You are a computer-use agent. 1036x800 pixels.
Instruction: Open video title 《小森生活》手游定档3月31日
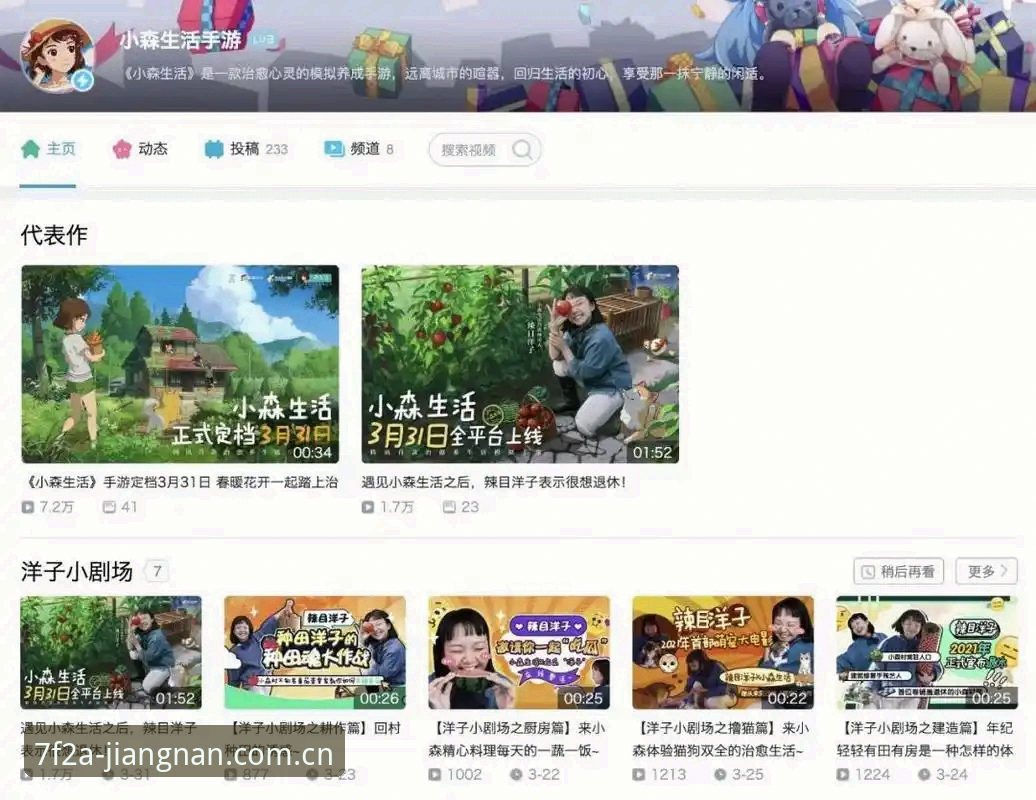(x=180, y=482)
